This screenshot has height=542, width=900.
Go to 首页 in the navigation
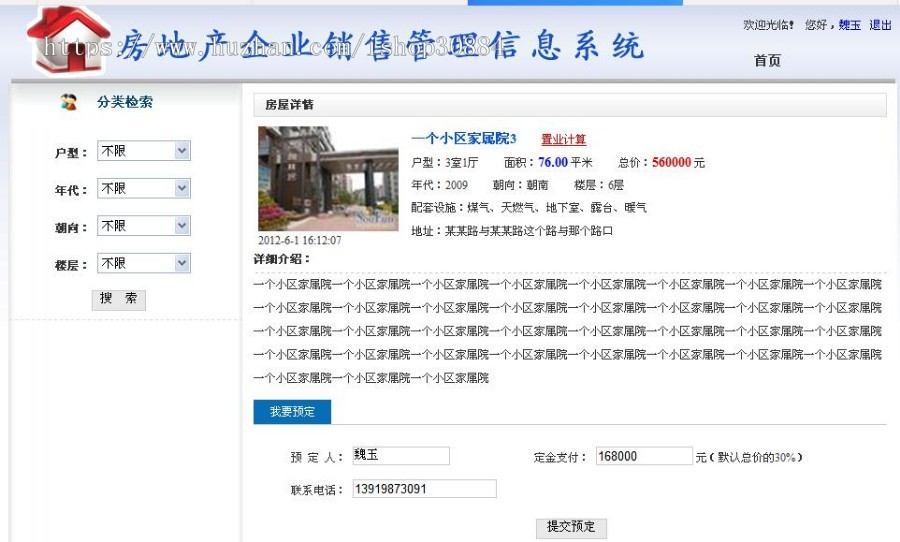click(767, 60)
